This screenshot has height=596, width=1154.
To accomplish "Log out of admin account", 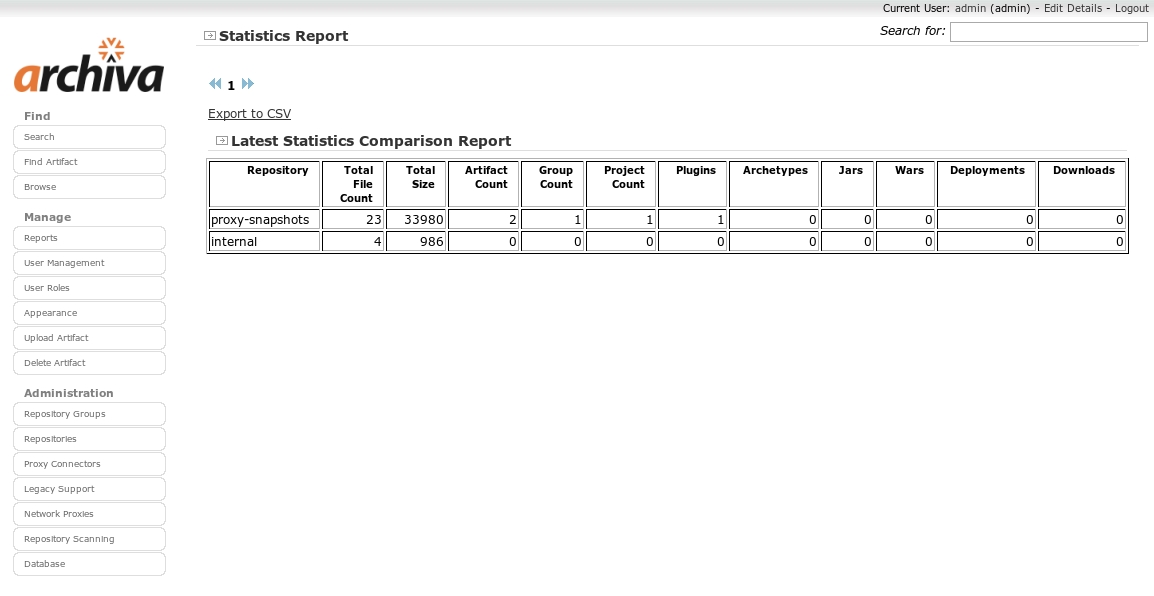I will 1131,8.
